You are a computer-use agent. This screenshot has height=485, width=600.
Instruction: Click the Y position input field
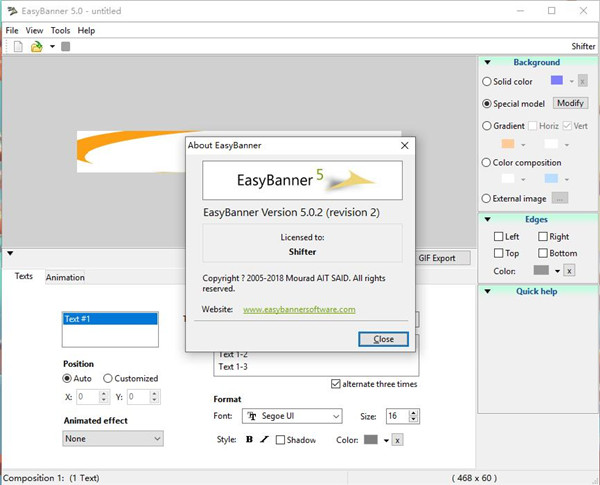[x=139, y=397]
